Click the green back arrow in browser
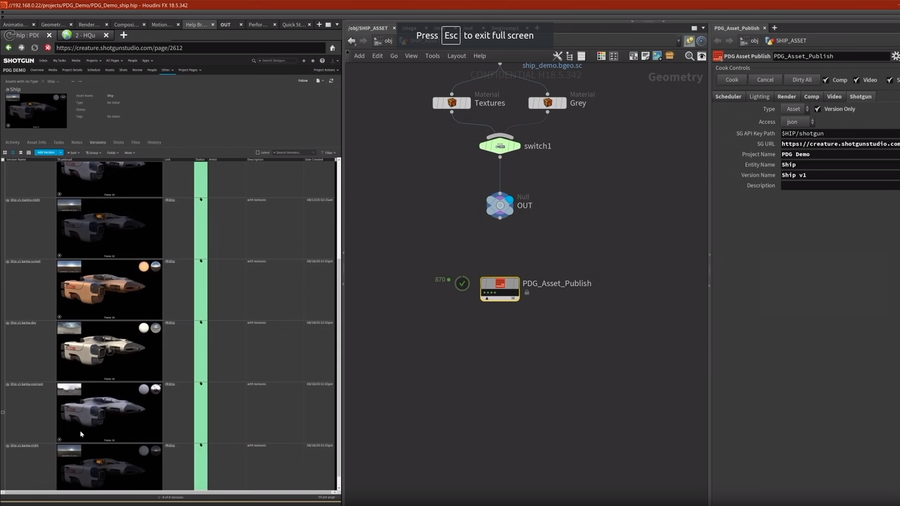Viewport: 900px width, 506px height. tap(9, 47)
